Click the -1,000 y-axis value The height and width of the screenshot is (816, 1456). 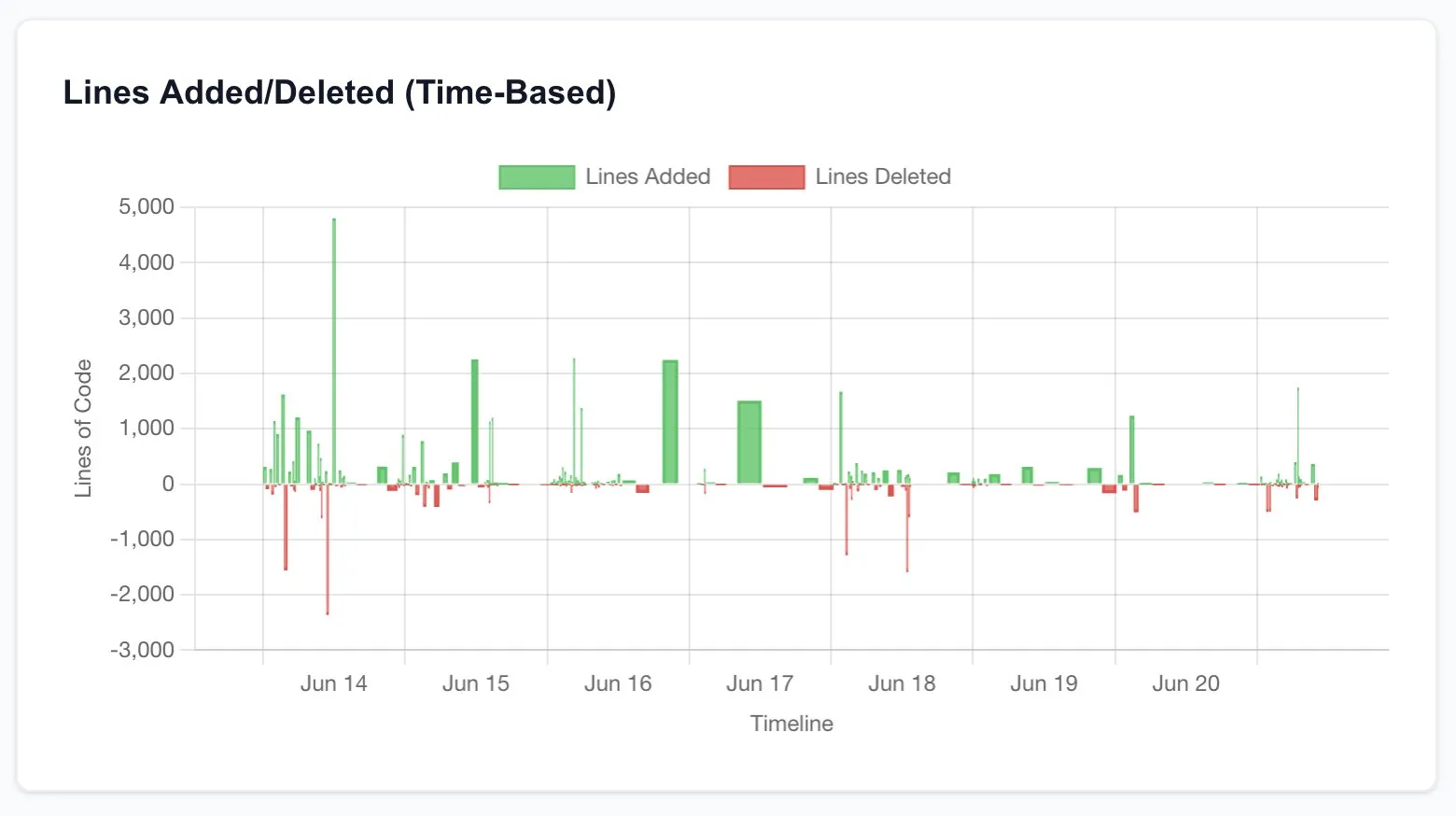pos(143,539)
